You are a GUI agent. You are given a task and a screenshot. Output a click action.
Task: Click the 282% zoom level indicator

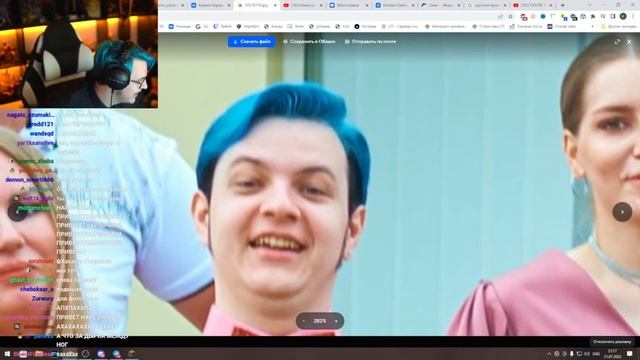click(x=320, y=321)
